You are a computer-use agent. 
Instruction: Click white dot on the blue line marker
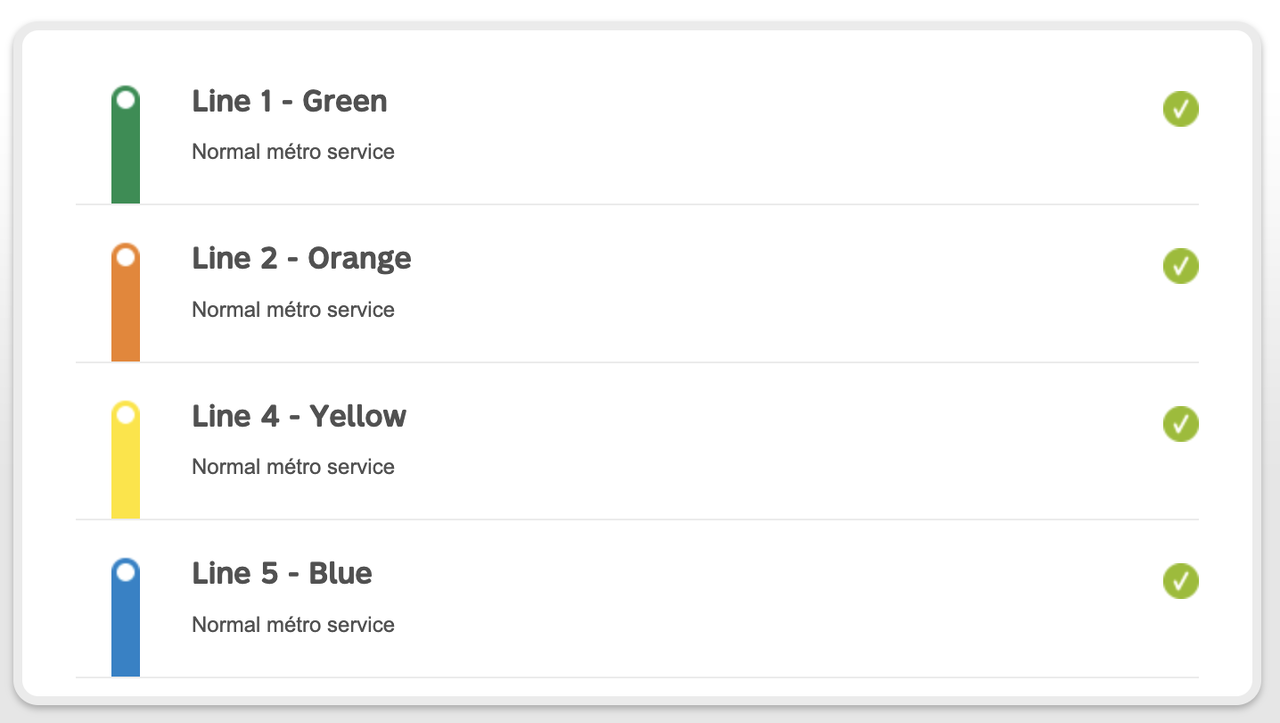tap(125, 572)
